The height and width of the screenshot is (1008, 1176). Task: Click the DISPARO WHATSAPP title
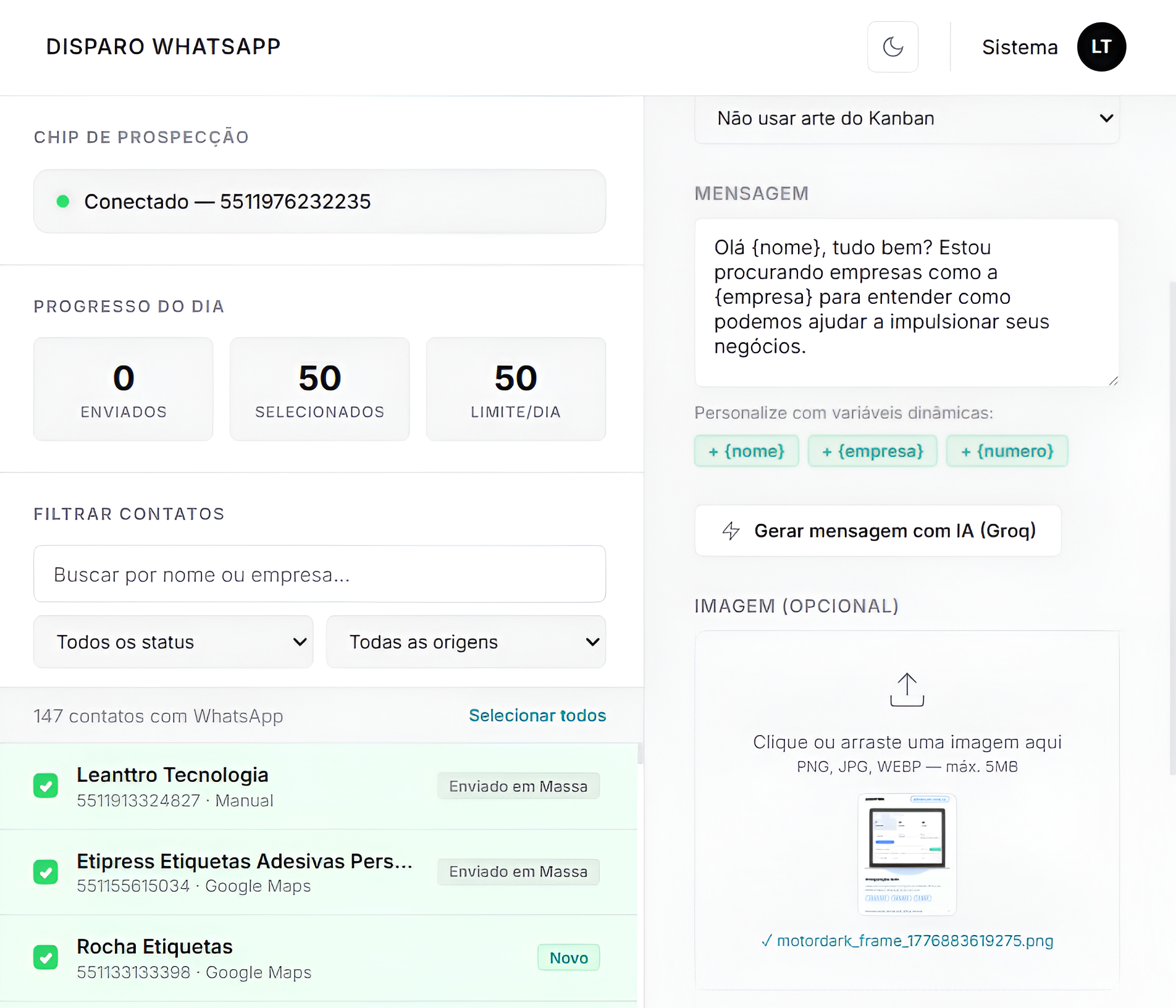[x=164, y=47]
